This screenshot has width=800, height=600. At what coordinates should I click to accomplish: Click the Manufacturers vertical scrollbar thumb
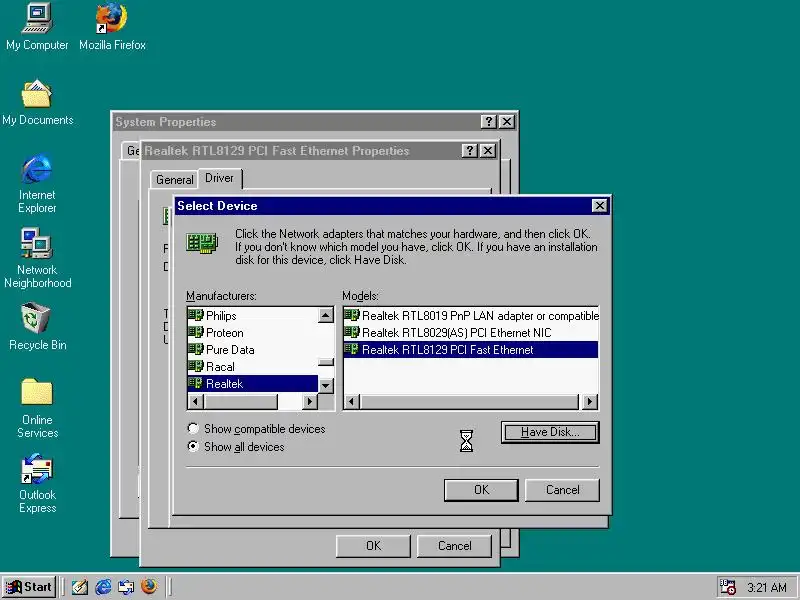pos(326,362)
